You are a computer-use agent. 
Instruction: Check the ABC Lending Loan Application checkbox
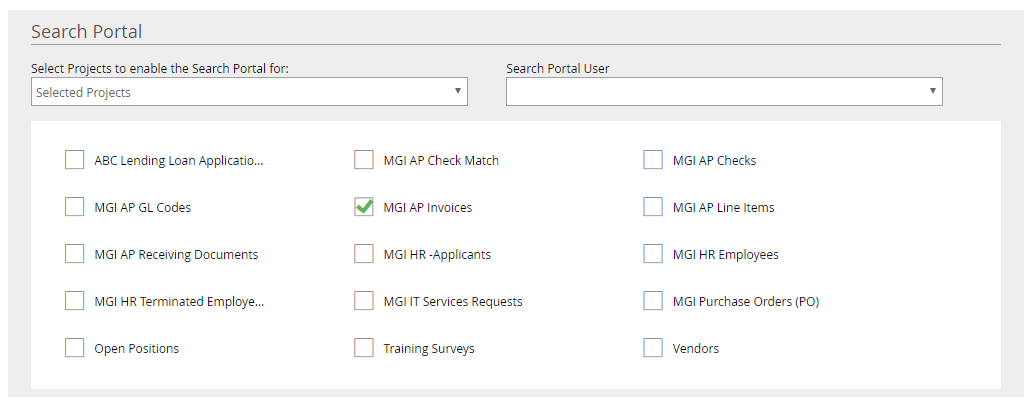[x=75, y=160]
